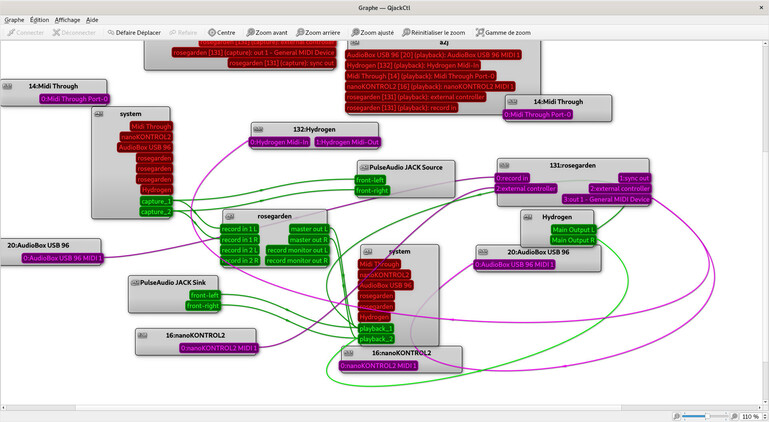Viewport: 769px width, 422px height.
Task: Click zoom-in magnifier beside zoom slider
Action: (734, 416)
